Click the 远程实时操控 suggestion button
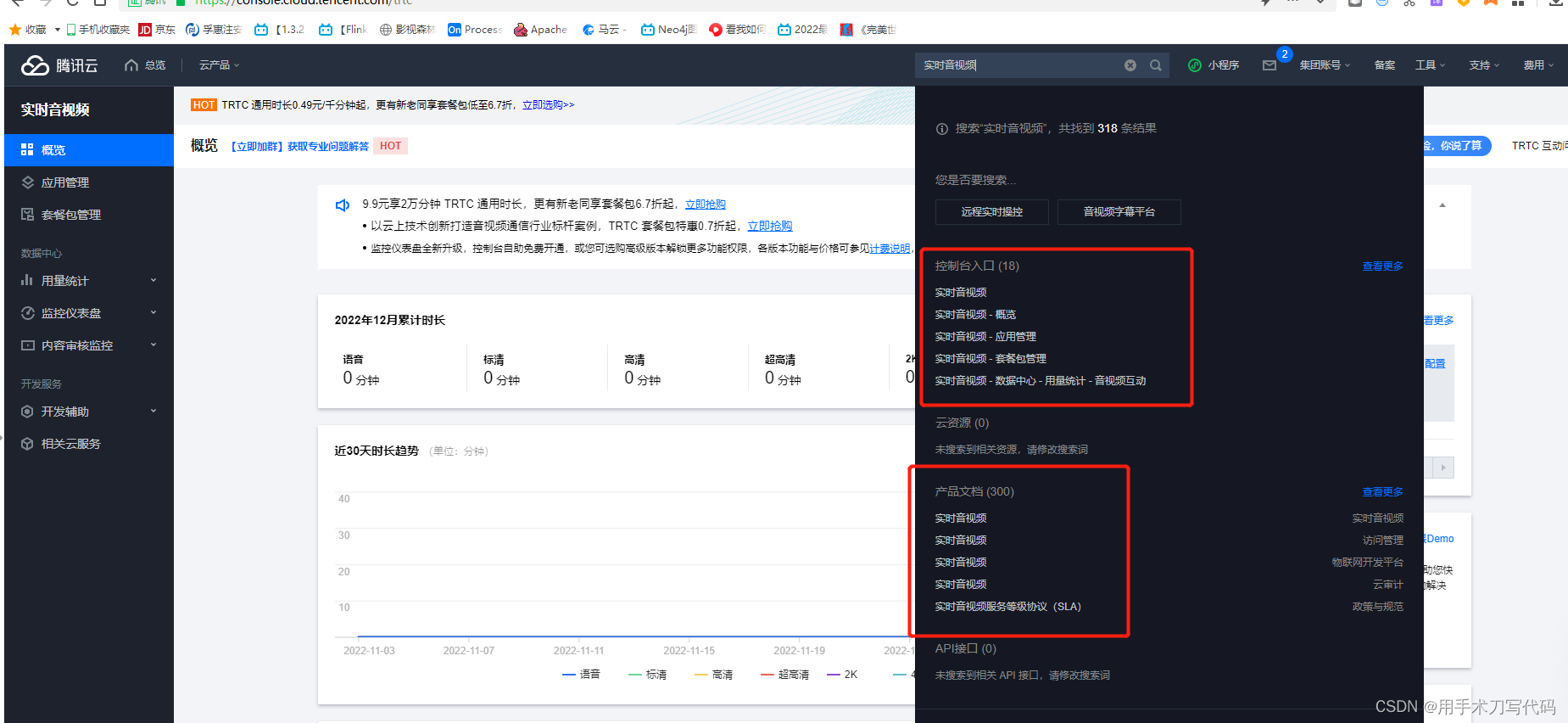 click(991, 212)
